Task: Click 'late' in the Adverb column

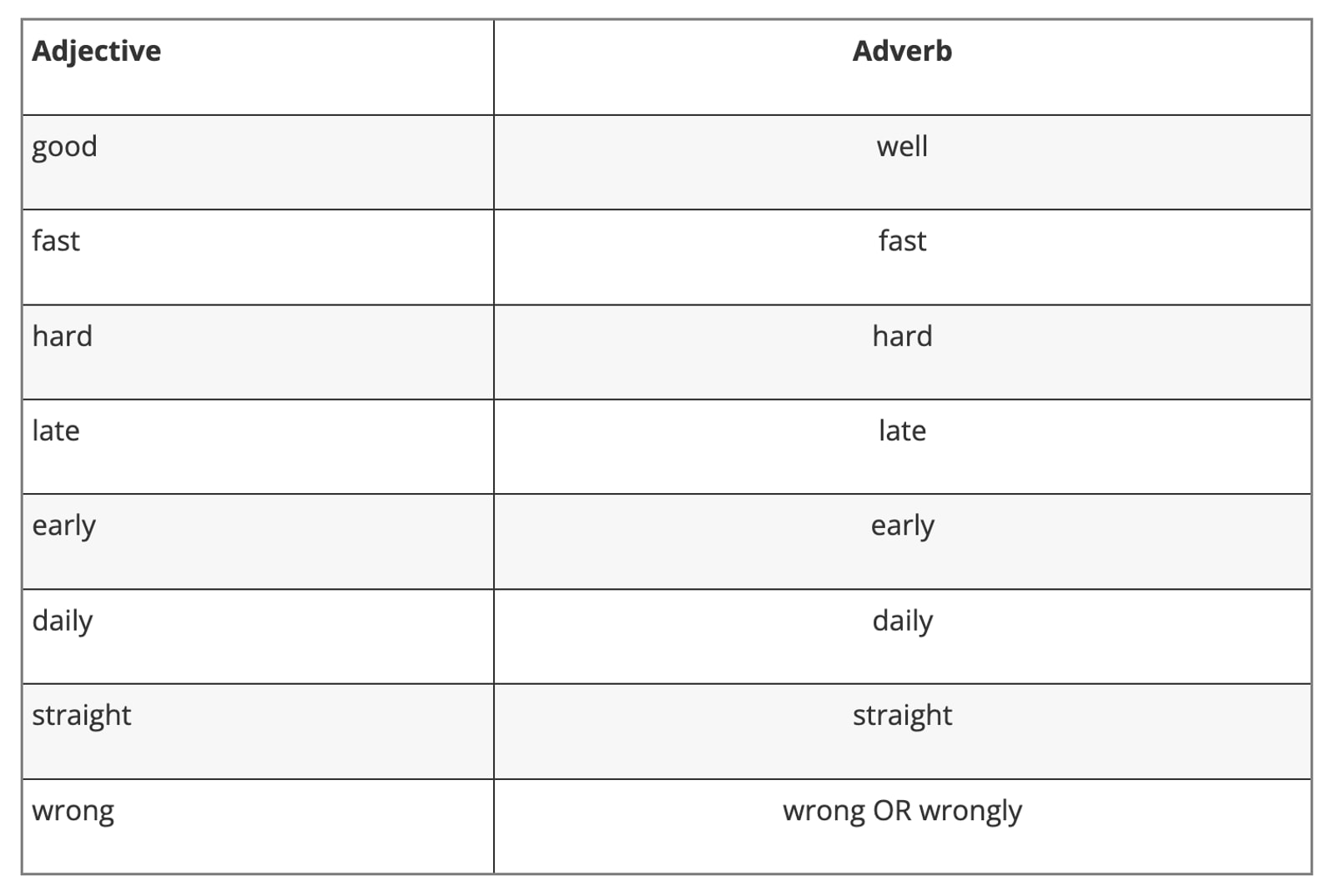Action: (902, 430)
